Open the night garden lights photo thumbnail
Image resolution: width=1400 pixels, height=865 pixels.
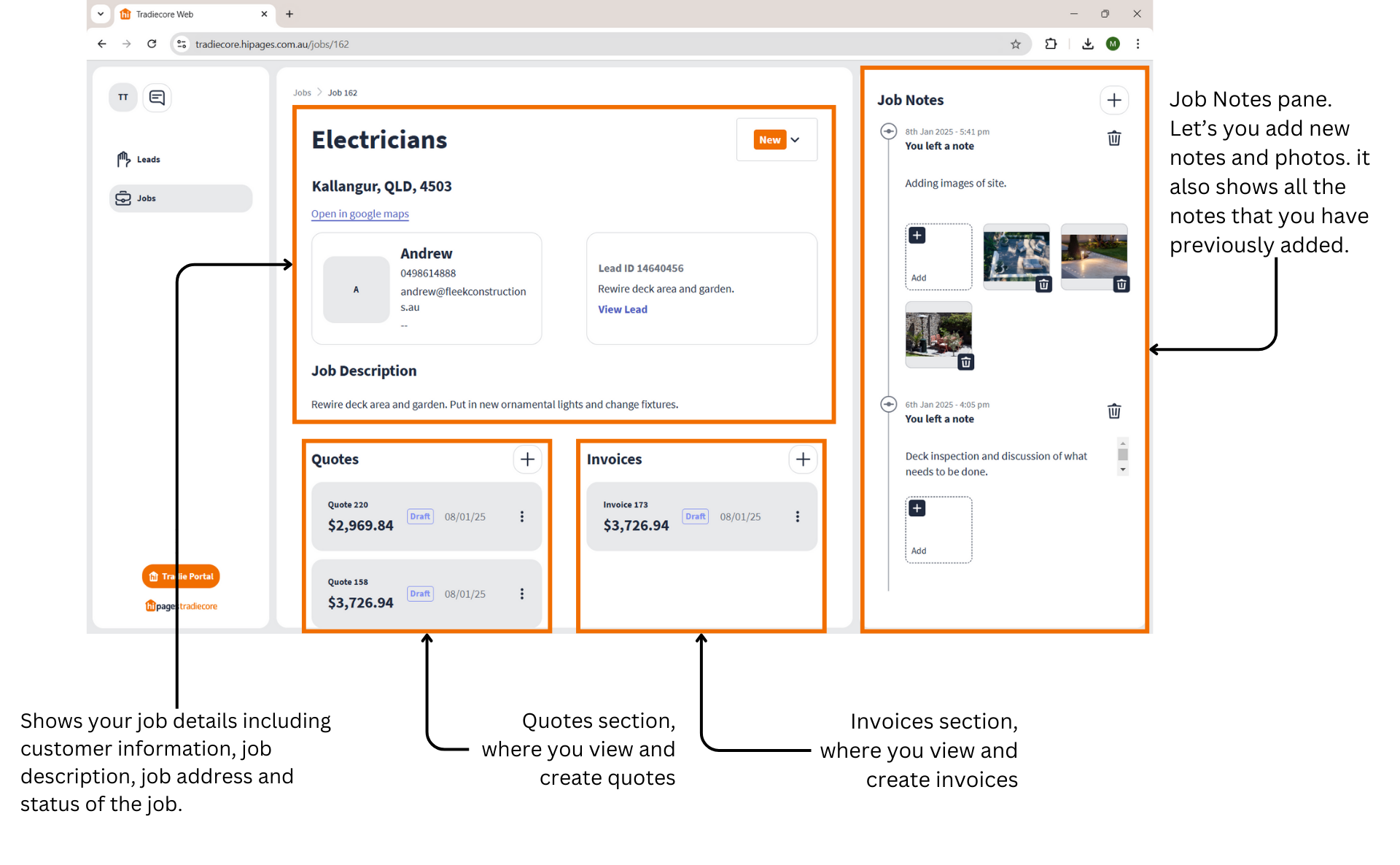tap(1092, 252)
